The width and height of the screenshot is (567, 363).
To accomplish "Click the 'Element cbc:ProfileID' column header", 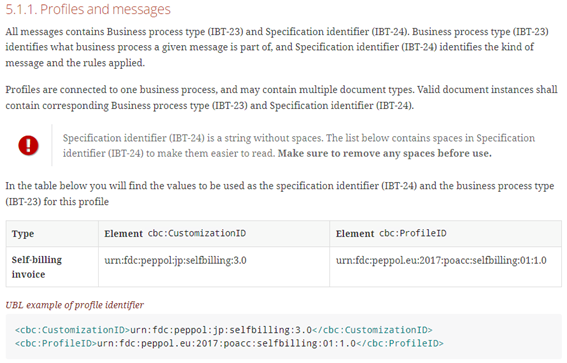I will point(391,234).
